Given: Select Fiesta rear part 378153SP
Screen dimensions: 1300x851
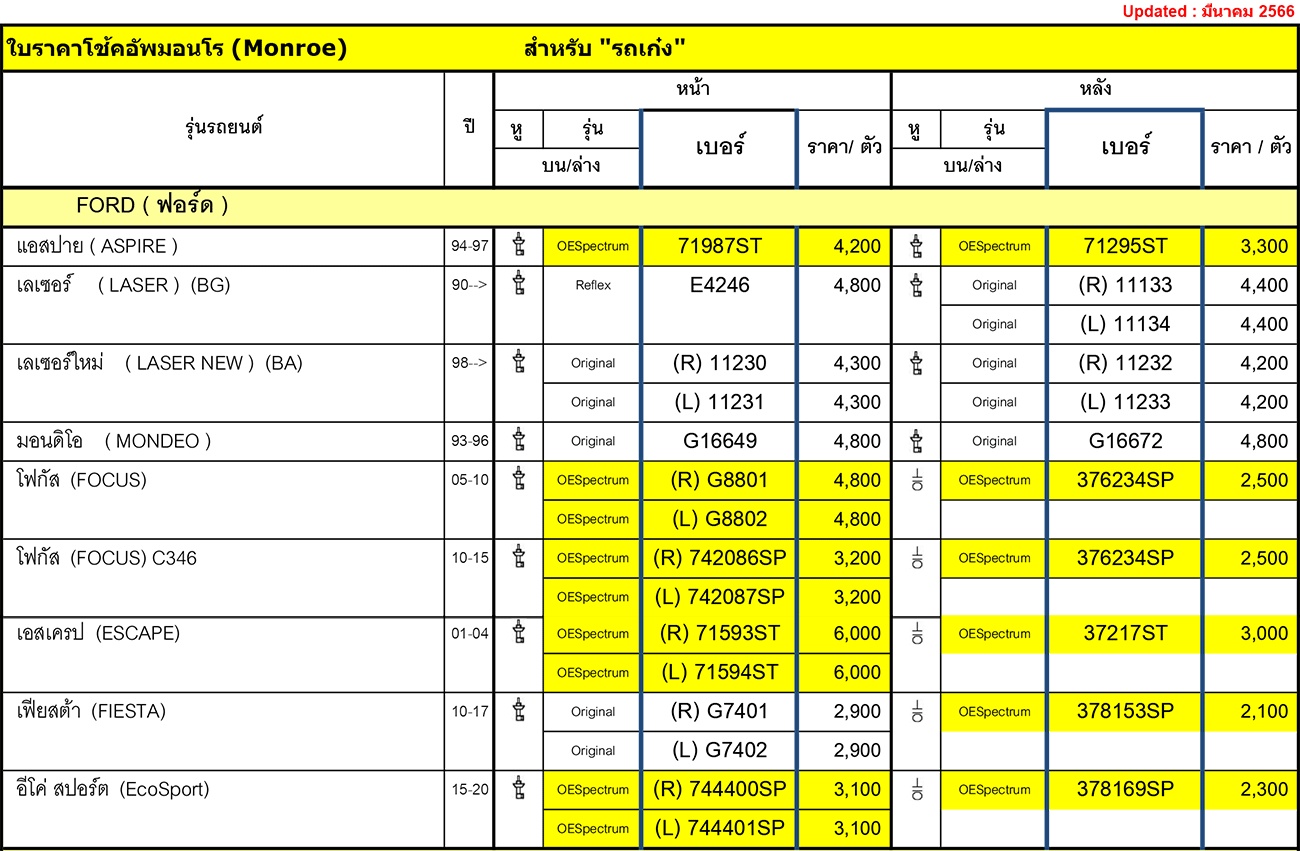Looking at the screenshot, I should 1125,712.
